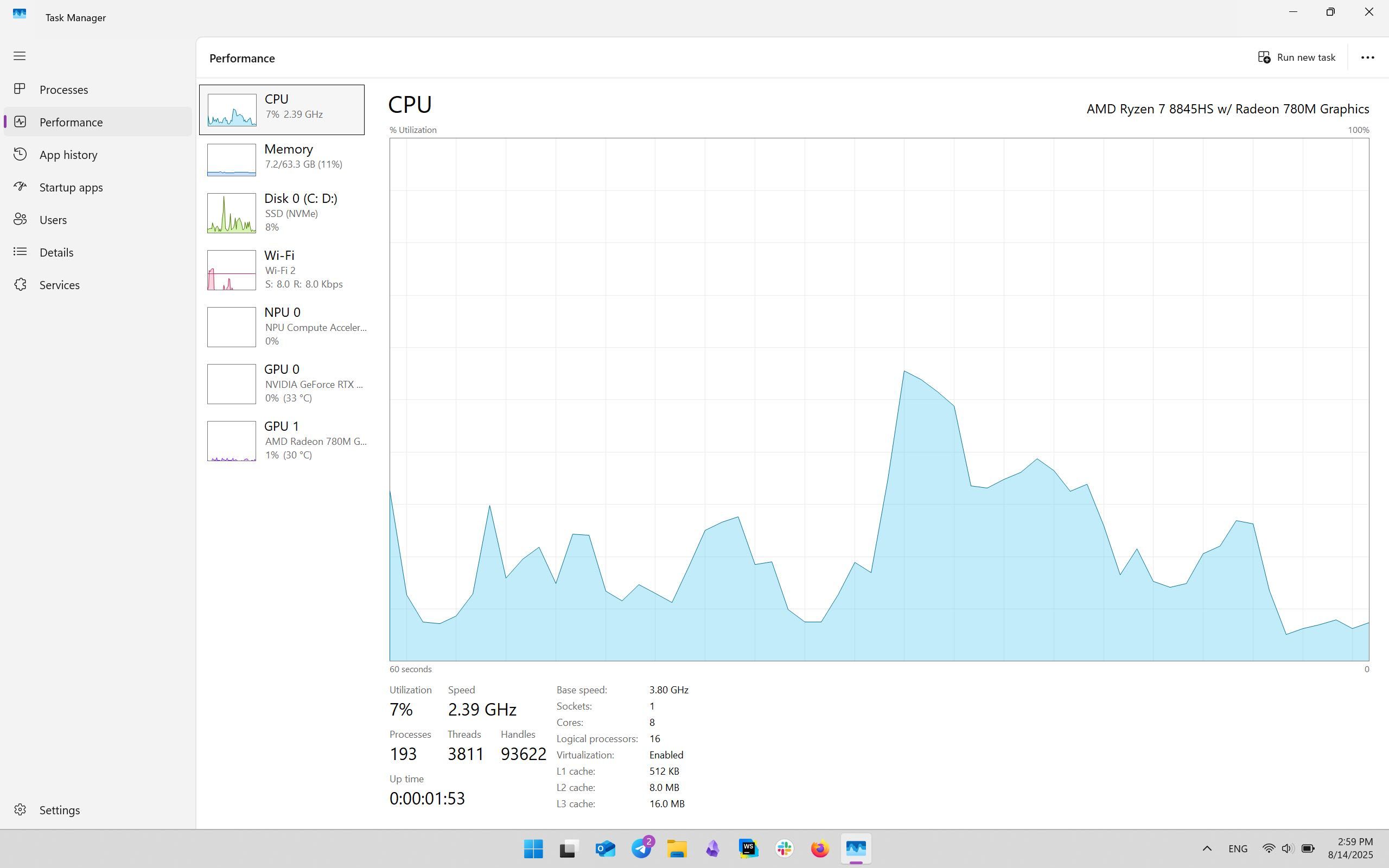Click the AMD Ryzen 7 8845HS processor name
Image resolution: width=1389 pixels, height=868 pixels.
1228,109
